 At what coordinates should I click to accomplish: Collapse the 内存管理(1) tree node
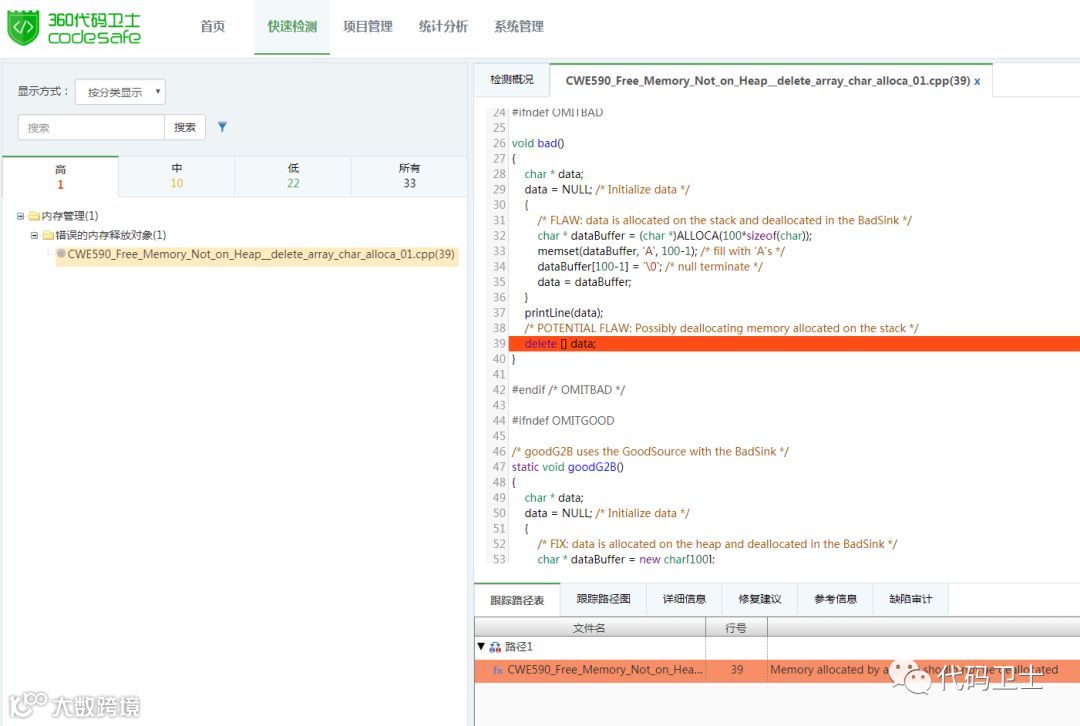[x=21, y=216]
